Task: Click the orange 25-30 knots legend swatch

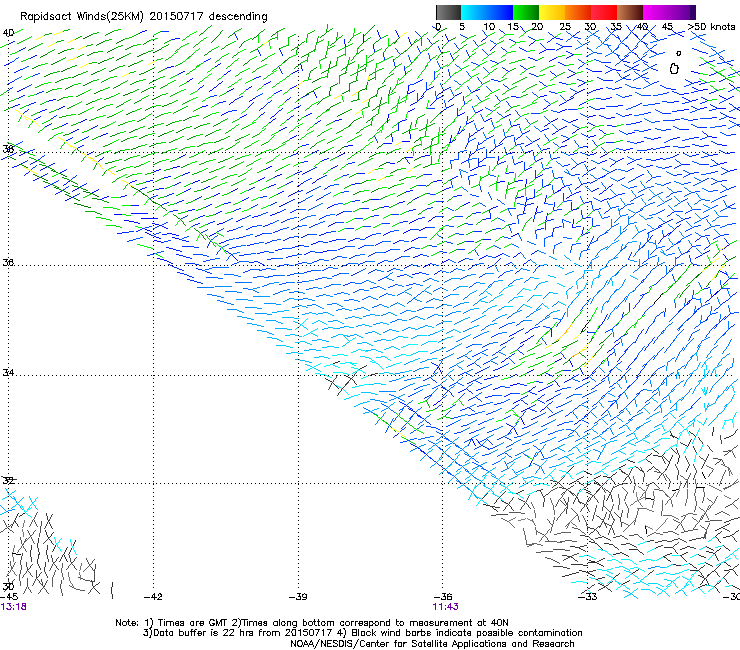Action: click(x=578, y=12)
